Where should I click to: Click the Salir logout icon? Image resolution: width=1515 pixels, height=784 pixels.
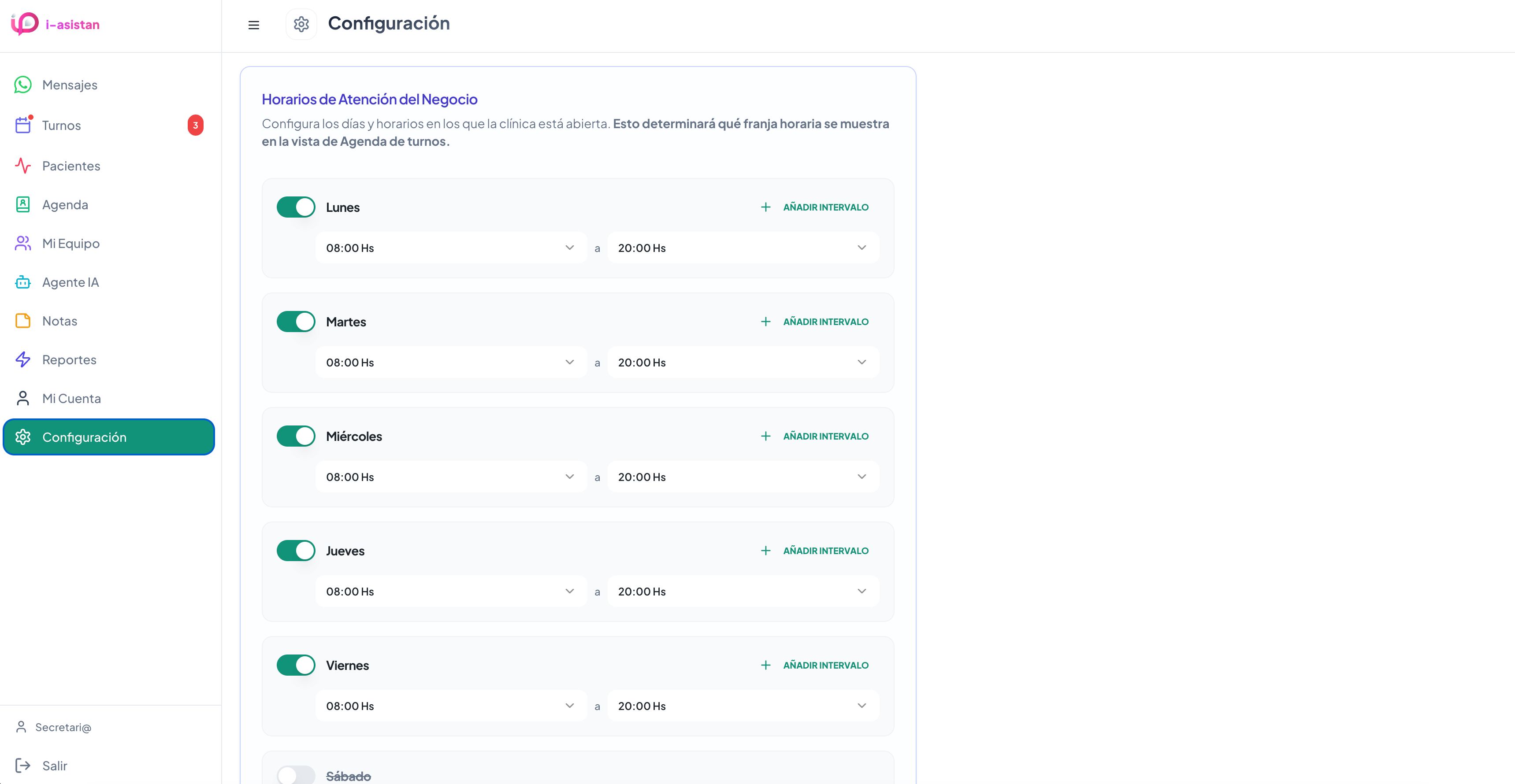[x=23, y=765]
